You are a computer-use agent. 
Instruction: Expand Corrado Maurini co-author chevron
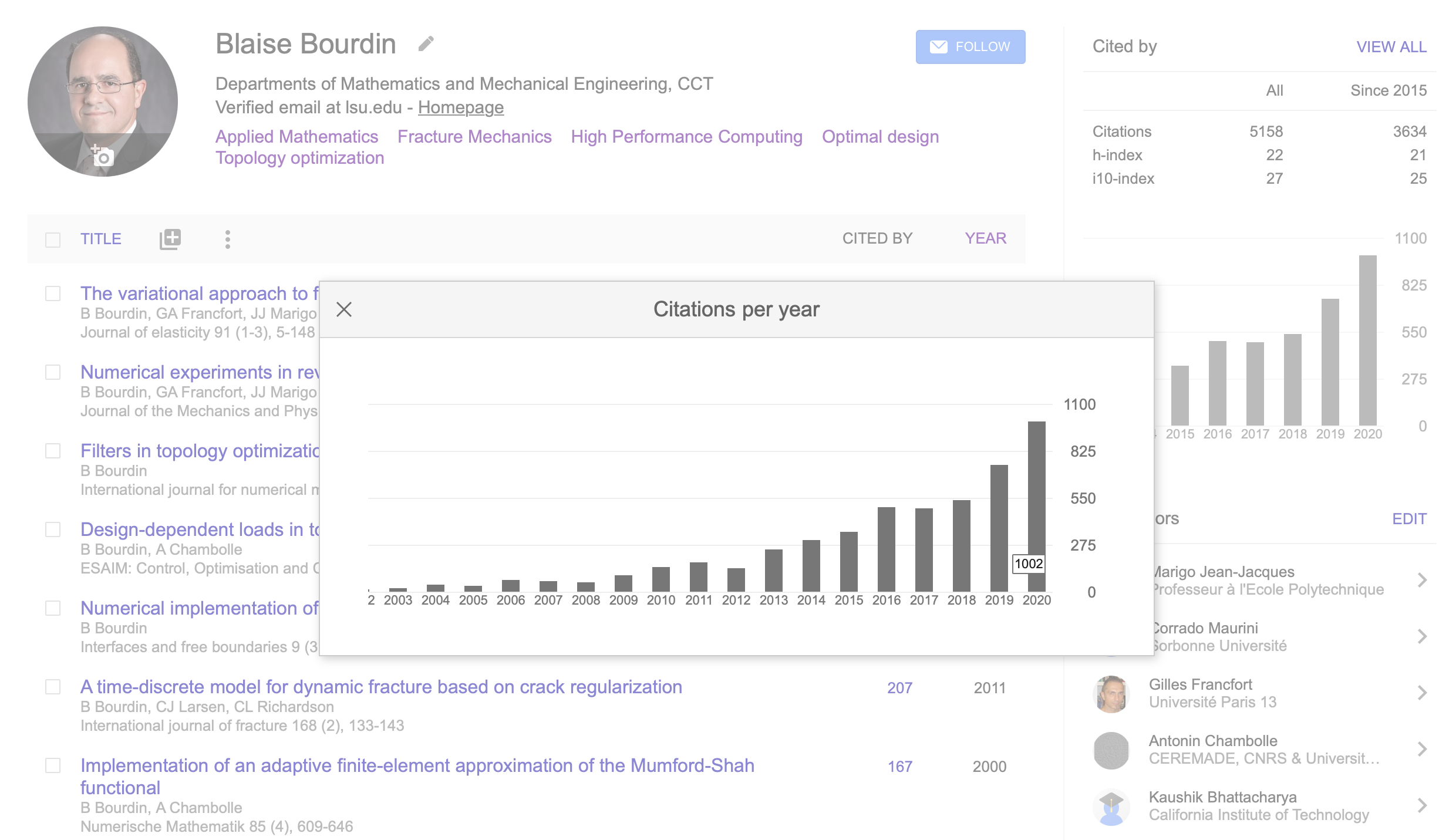(x=1421, y=637)
